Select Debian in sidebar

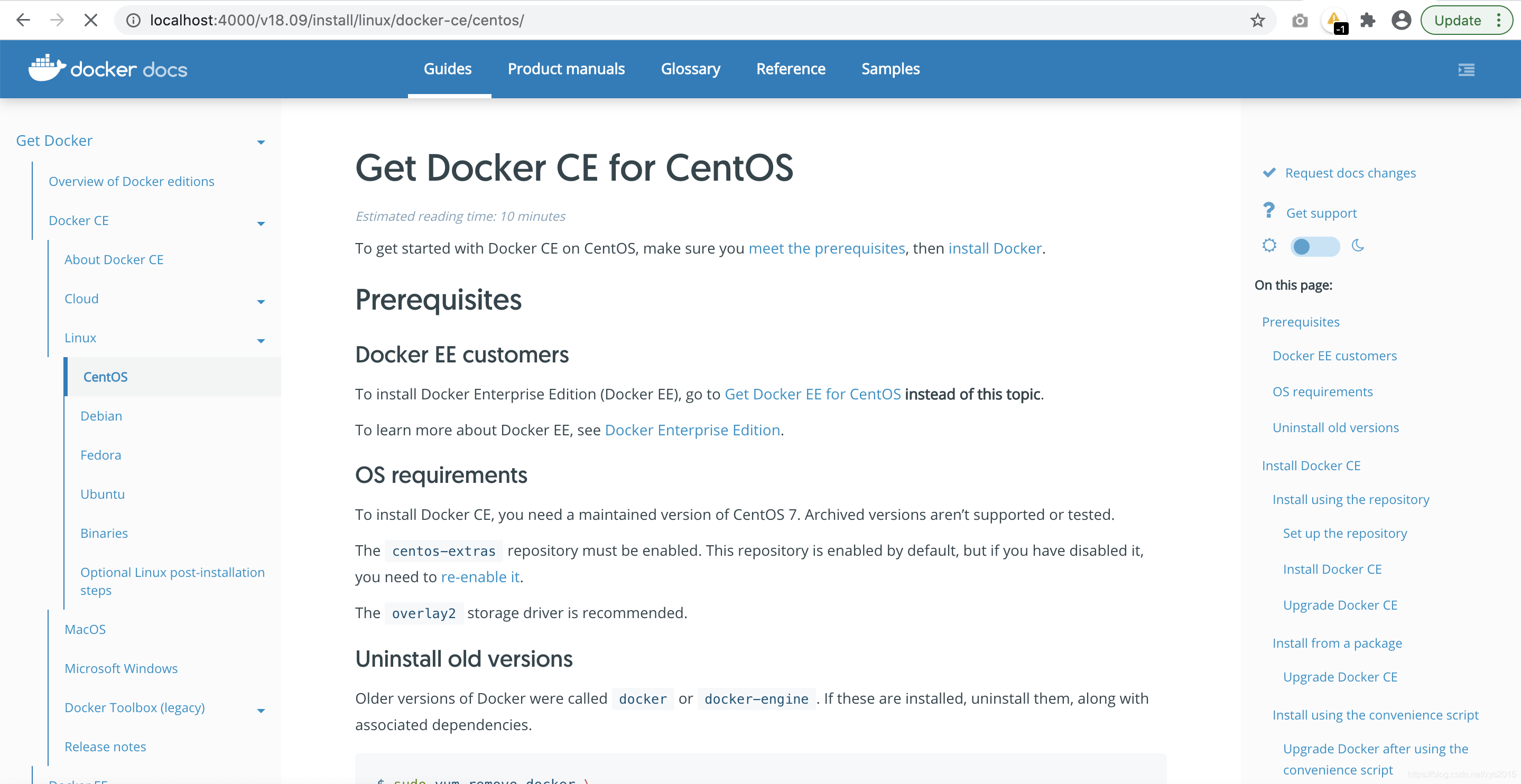pos(101,416)
